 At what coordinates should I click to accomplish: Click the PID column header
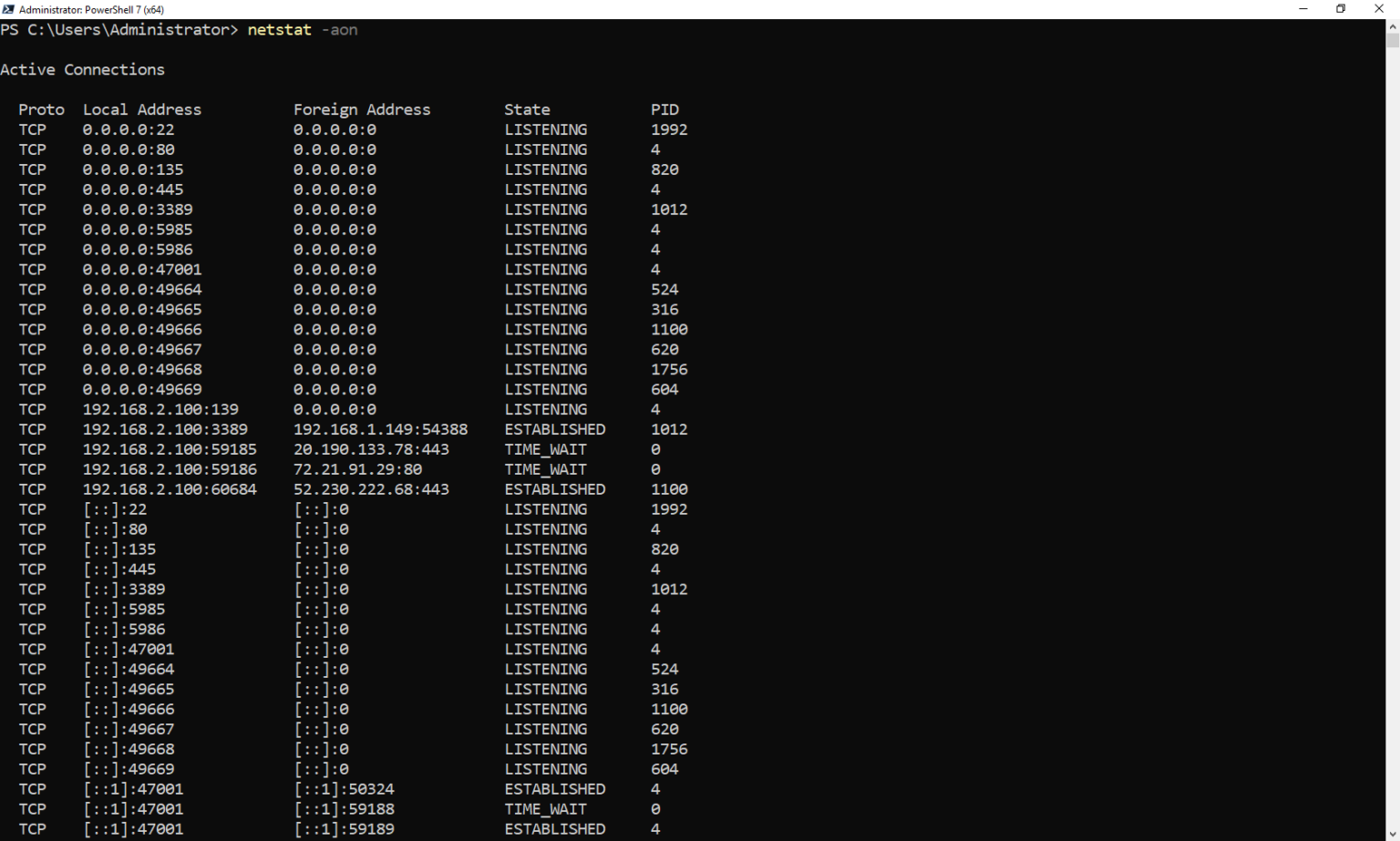pos(664,108)
